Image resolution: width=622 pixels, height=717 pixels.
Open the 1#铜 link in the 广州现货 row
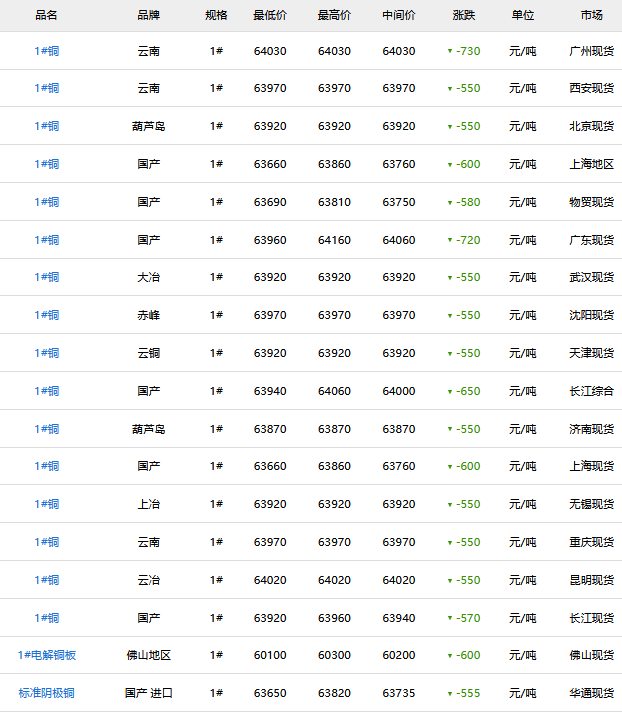point(47,51)
